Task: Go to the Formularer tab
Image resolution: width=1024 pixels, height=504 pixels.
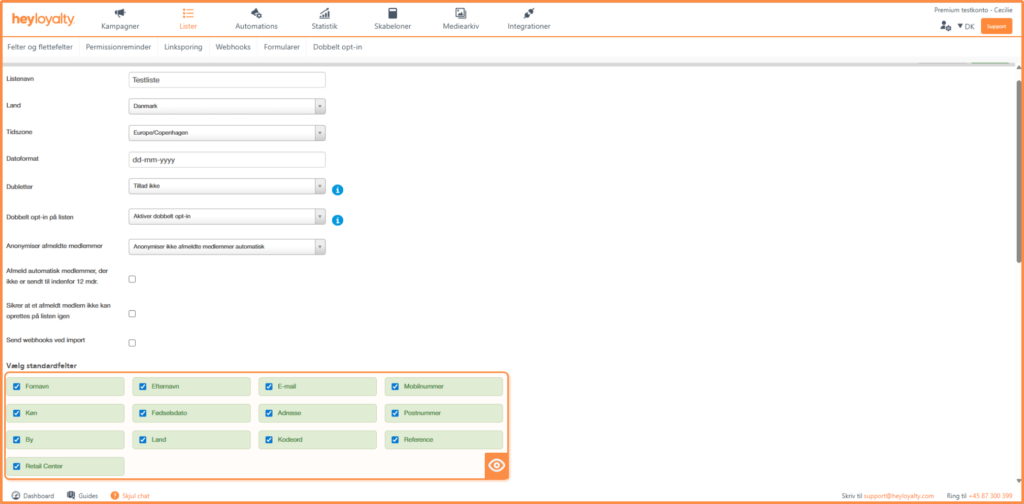Action: tap(283, 46)
